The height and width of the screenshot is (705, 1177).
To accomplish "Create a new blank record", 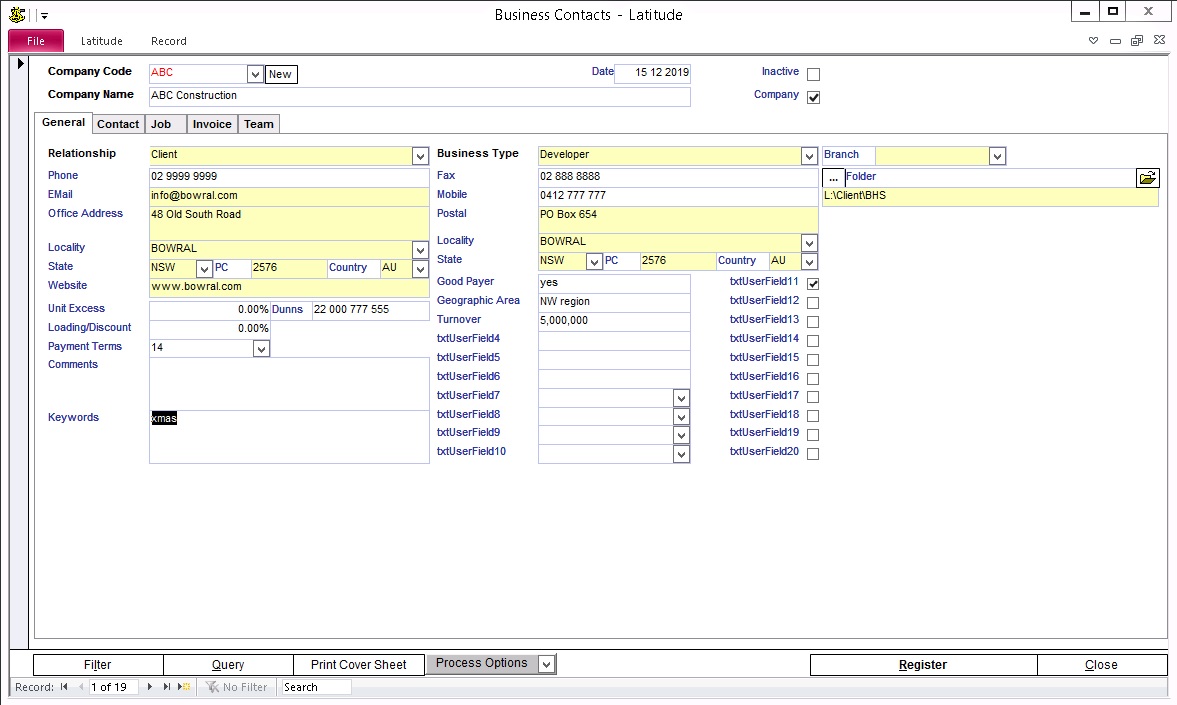I will pos(183,687).
